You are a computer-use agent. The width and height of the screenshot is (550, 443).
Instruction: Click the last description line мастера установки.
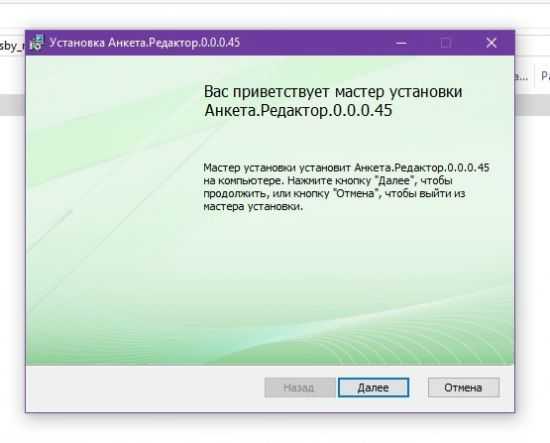[x=253, y=207]
